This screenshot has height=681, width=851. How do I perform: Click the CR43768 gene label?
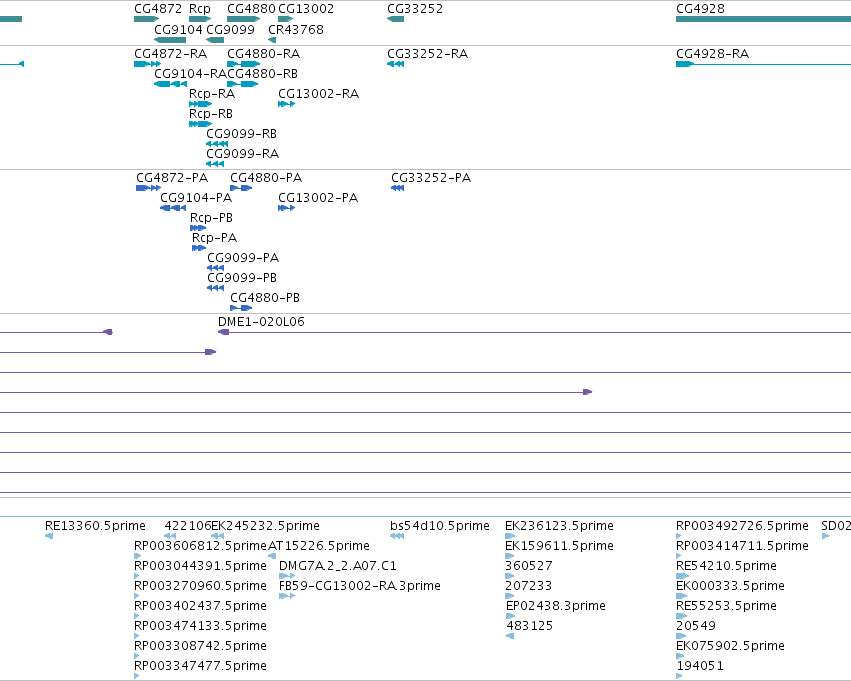pos(296,29)
